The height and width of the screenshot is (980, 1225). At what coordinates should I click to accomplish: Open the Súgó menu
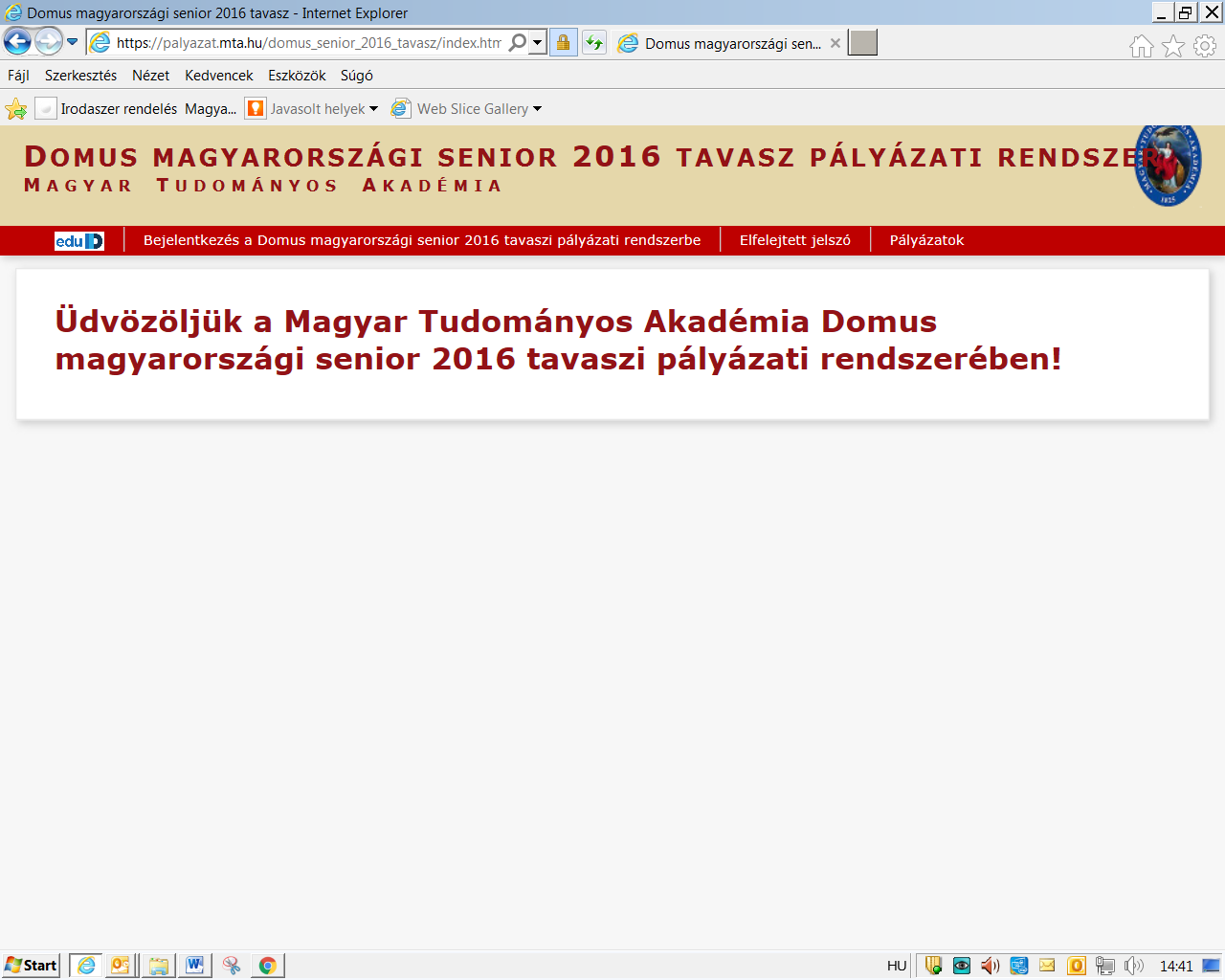(357, 75)
